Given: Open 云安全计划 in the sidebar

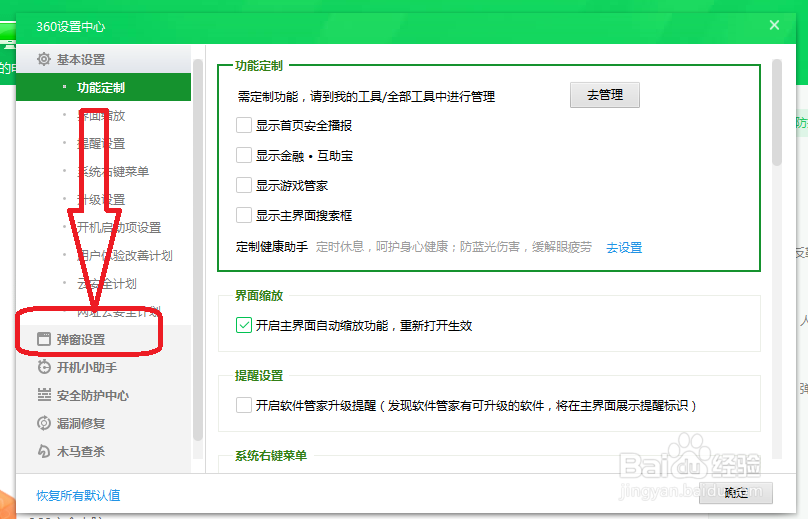Looking at the screenshot, I should (x=107, y=283).
